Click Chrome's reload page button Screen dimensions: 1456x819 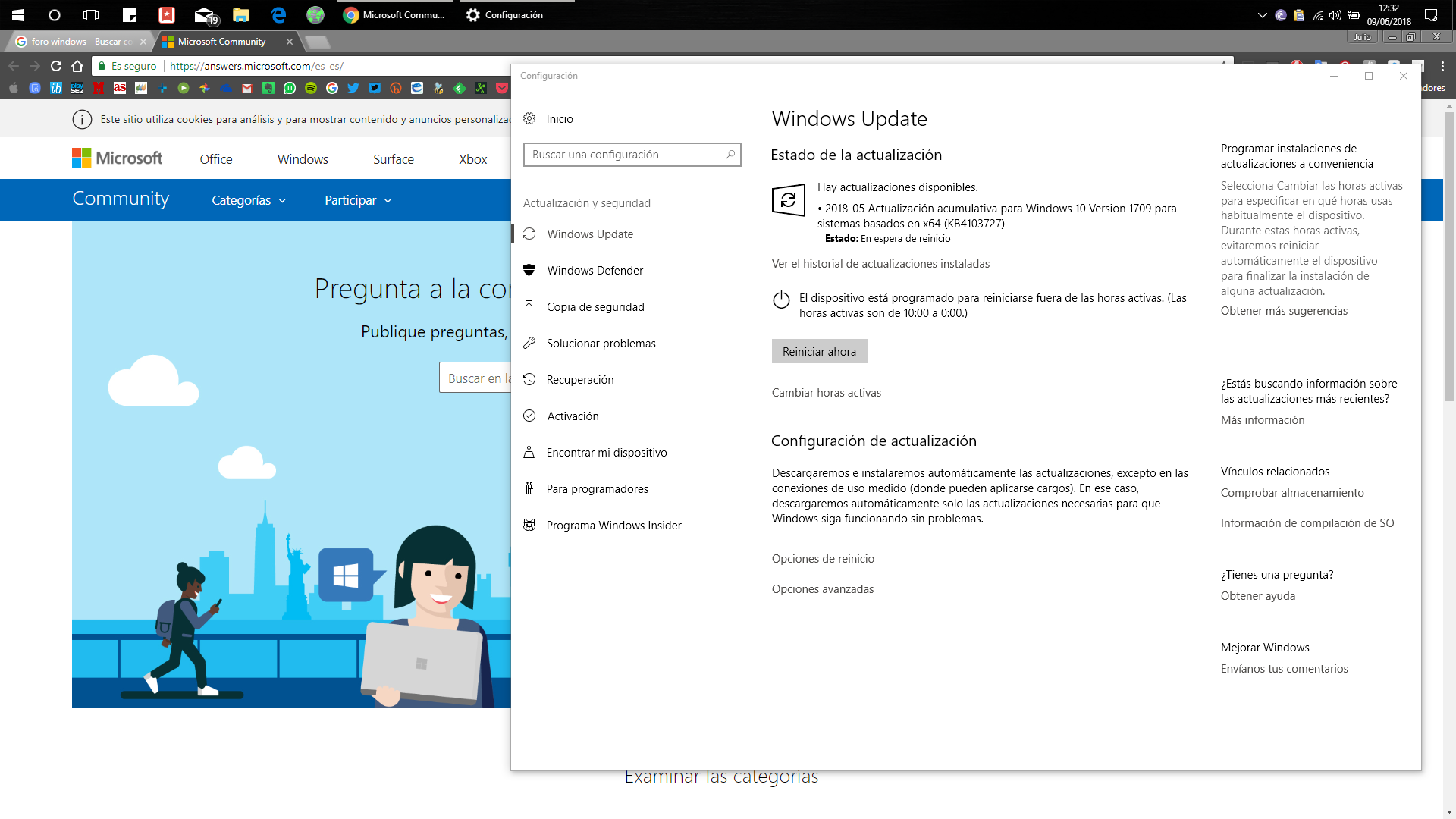point(56,66)
